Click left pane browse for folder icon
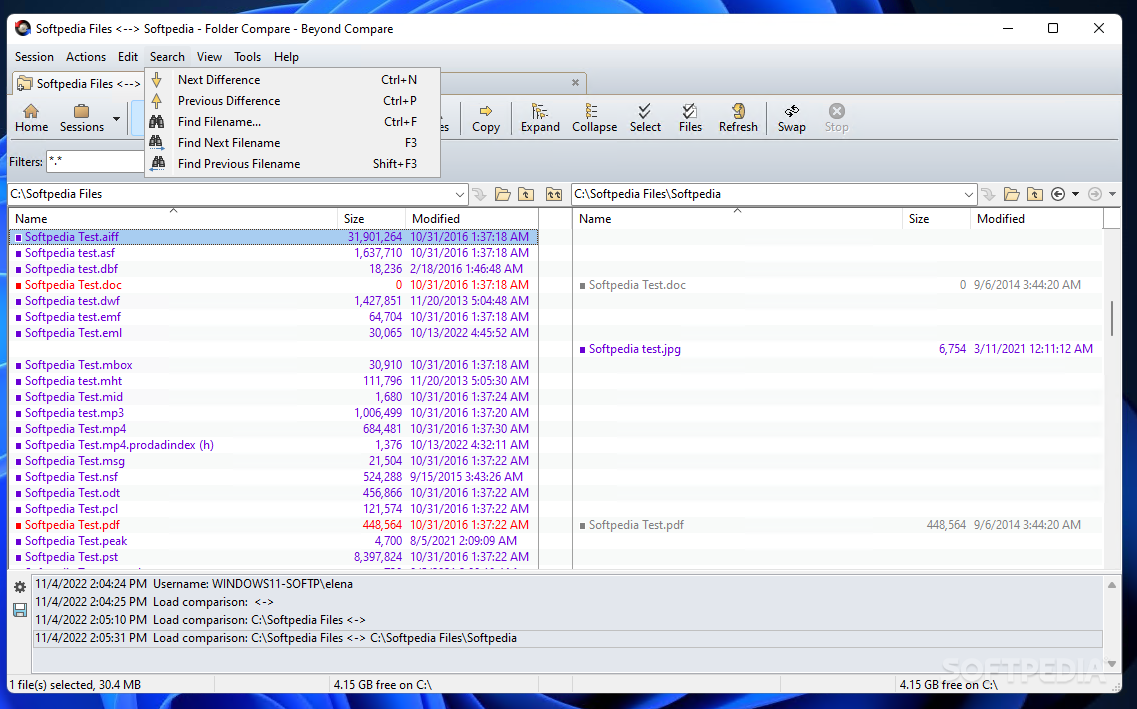This screenshot has height=709, width=1137. click(x=503, y=194)
